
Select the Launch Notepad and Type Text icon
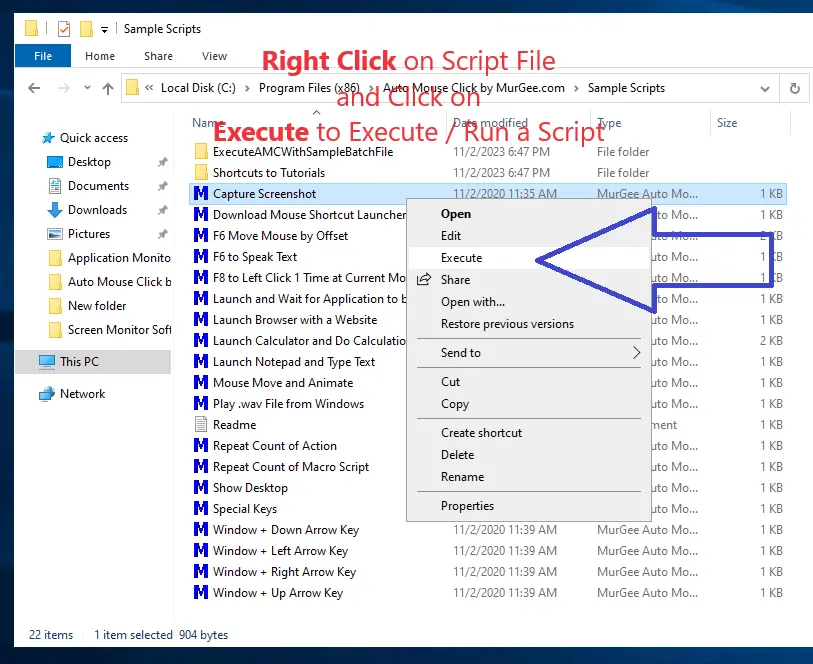(x=201, y=362)
